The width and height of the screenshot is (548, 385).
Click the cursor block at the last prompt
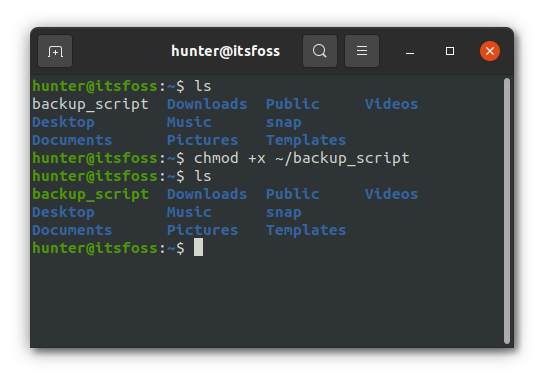pyautogui.click(x=199, y=247)
